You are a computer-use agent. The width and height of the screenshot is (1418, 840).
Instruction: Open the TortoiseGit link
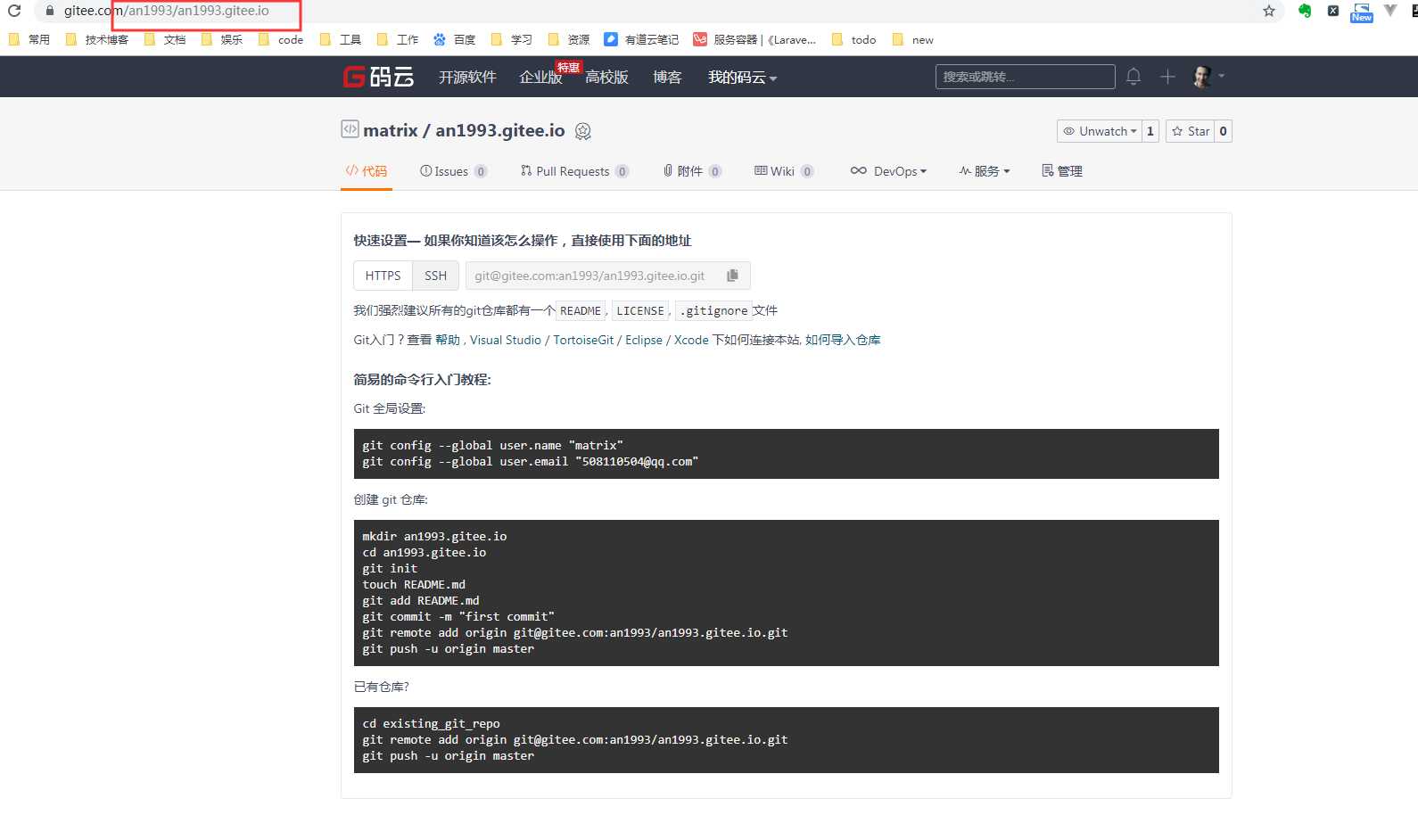tap(583, 340)
